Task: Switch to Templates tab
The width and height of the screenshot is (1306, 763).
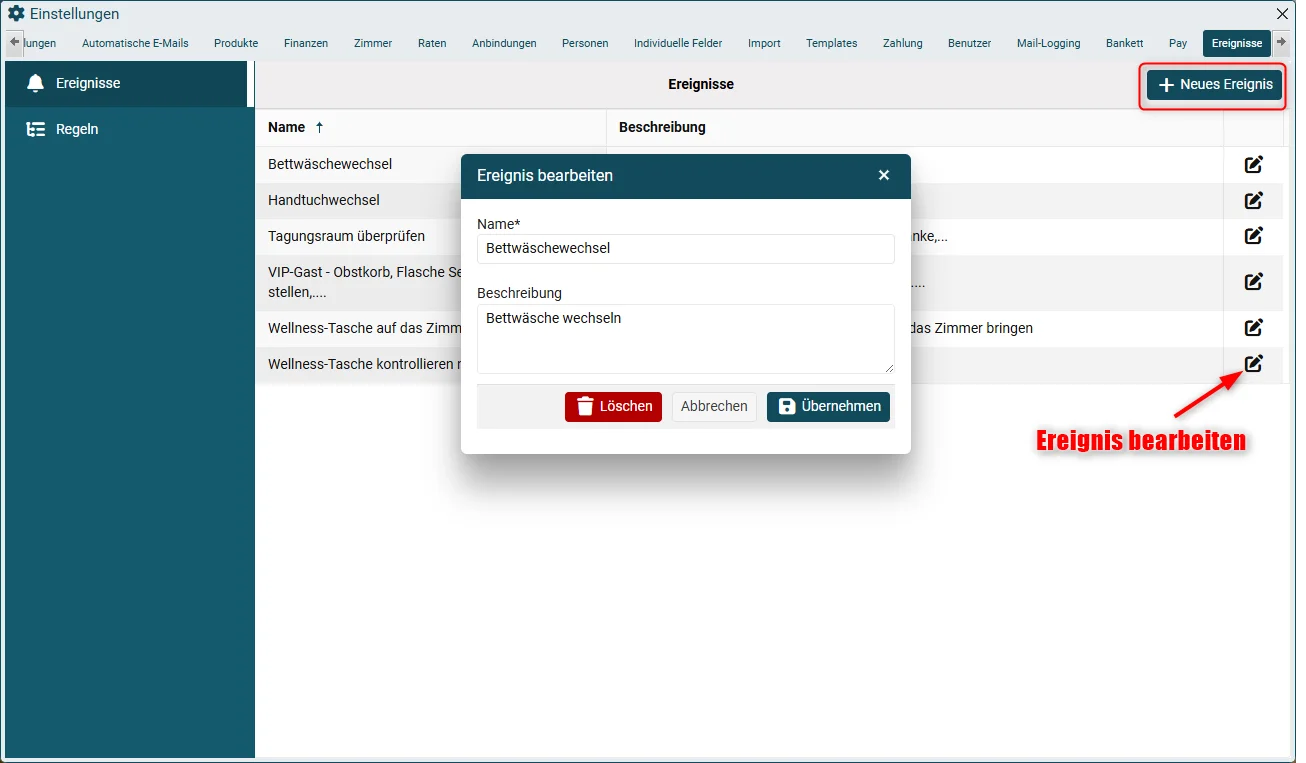Action: (x=832, y=43)
